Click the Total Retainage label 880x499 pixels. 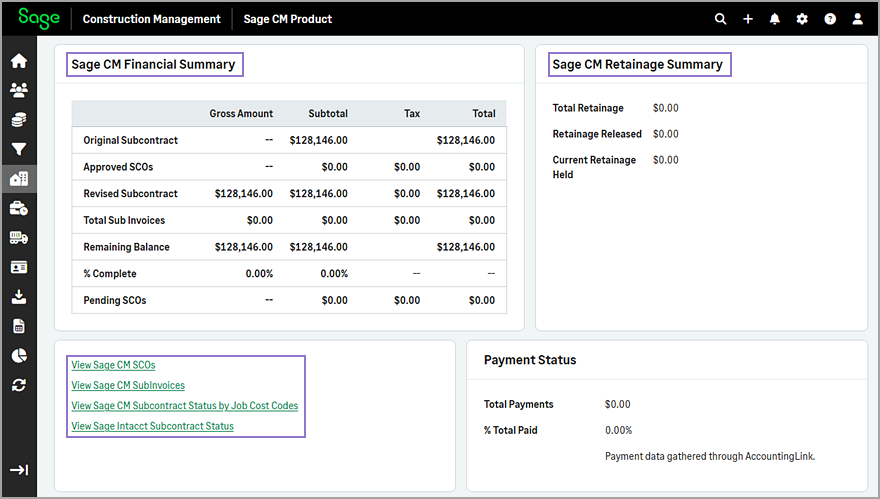tap(588, 108)
